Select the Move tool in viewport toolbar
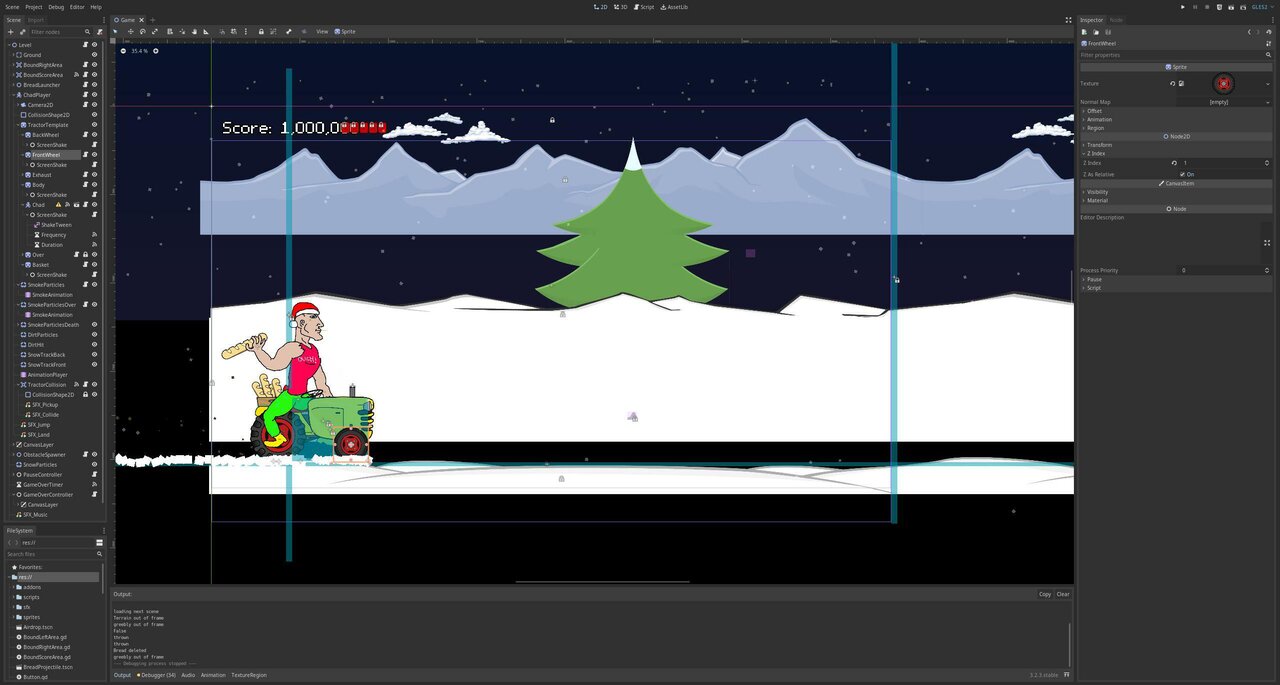The height and width of the screenshot is (685, 1280). 129,32
